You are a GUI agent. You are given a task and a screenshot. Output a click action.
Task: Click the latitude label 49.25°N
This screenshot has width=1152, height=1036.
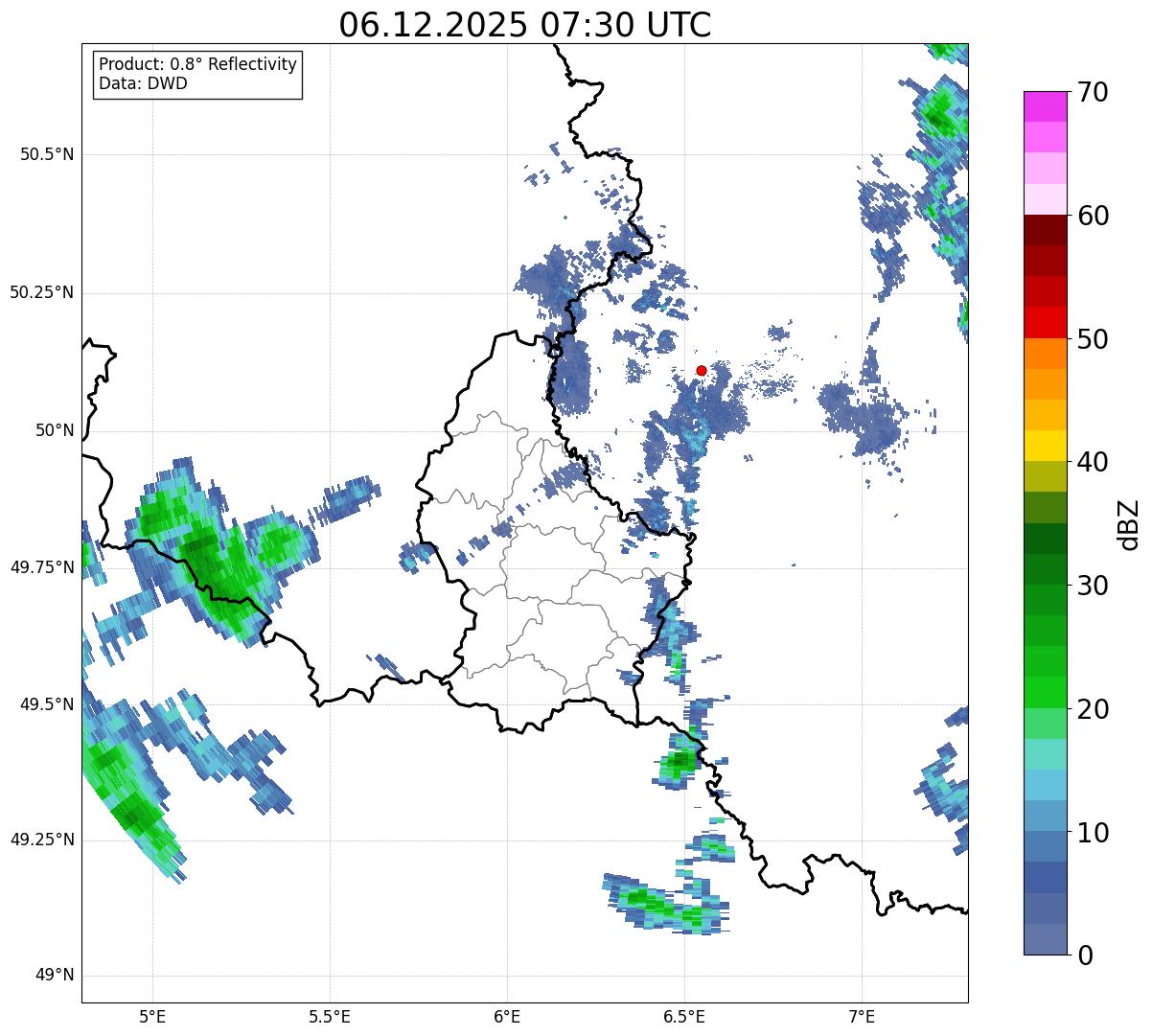[x=42, y=840]
